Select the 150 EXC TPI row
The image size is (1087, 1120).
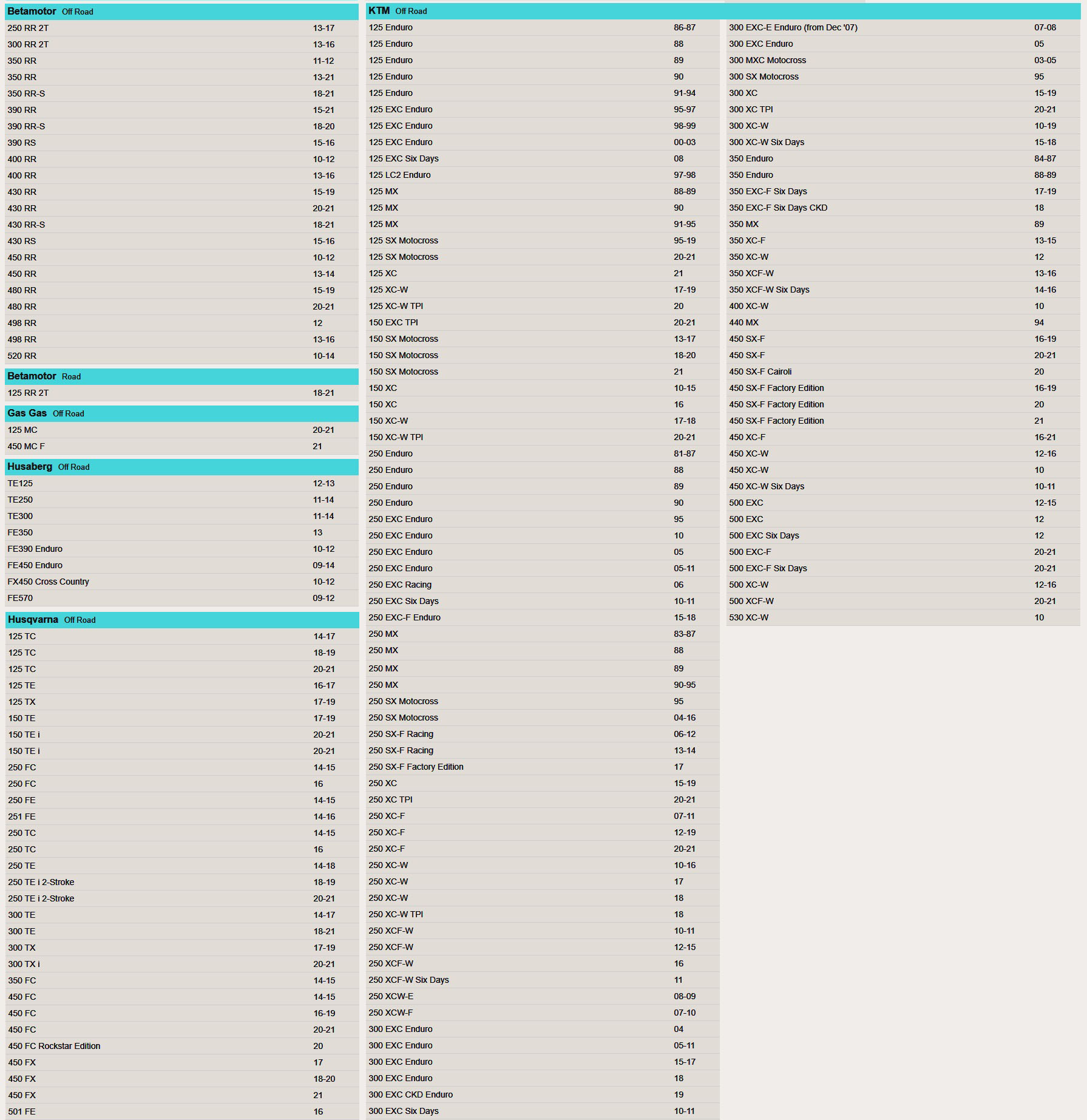pos(543,322)
